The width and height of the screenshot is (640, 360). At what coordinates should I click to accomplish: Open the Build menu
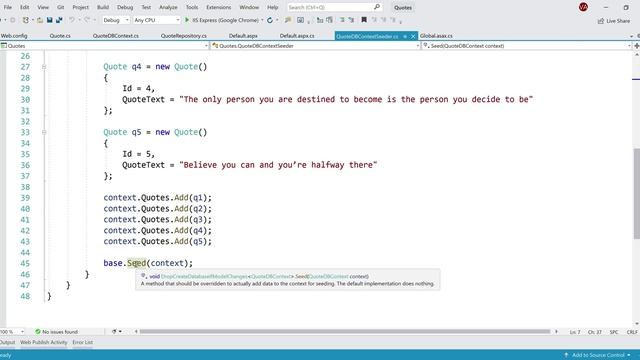103,7
